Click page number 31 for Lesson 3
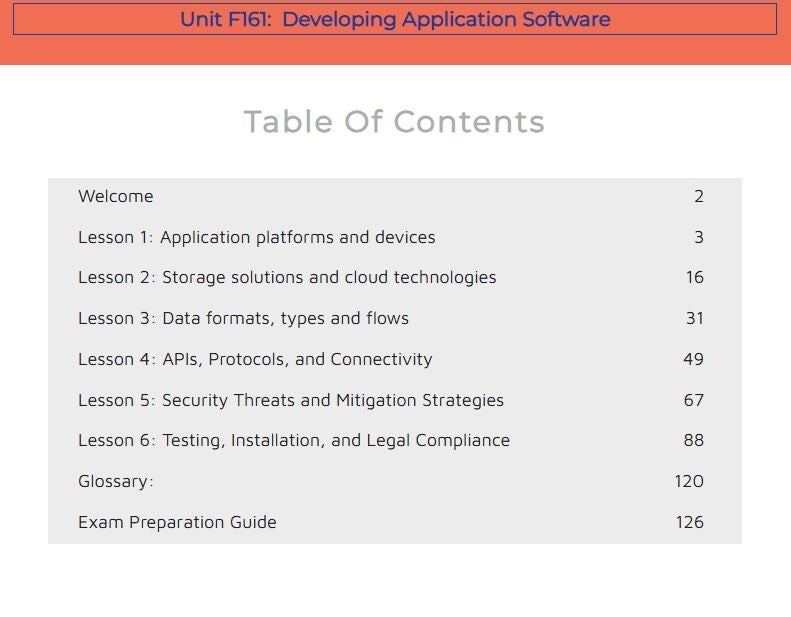 tap(695, 318)
